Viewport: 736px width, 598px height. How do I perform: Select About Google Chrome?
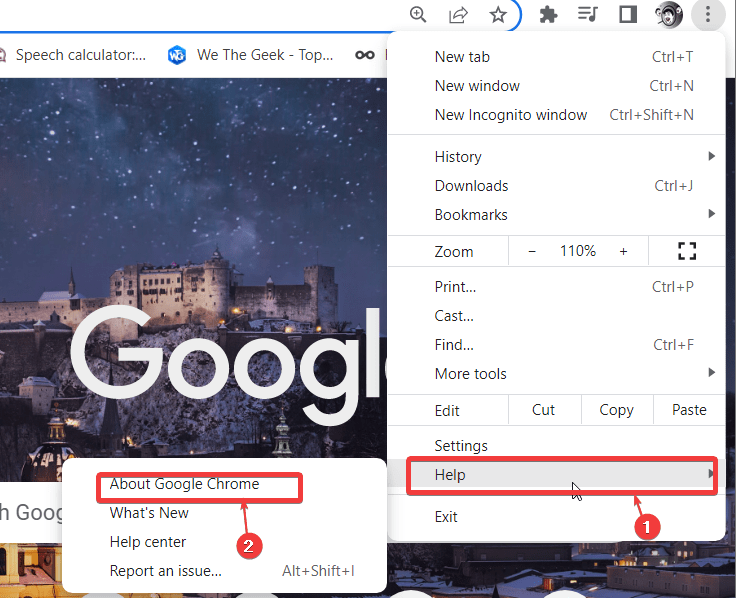224,484
